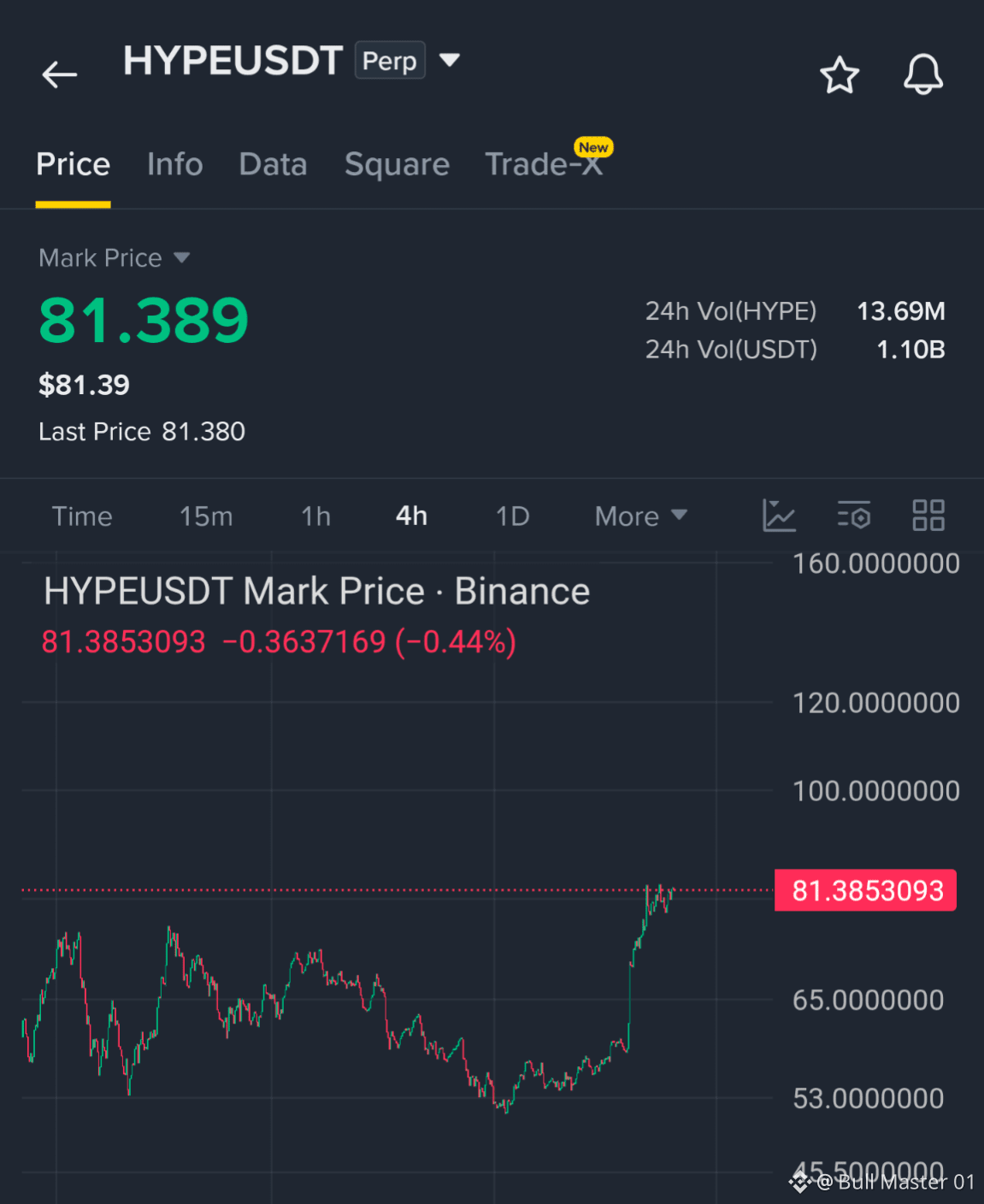Screen dimensions: 984x1204
Task: Tap the 24h Vol(HYPE) 13.69M value
Action: [901, 310]
